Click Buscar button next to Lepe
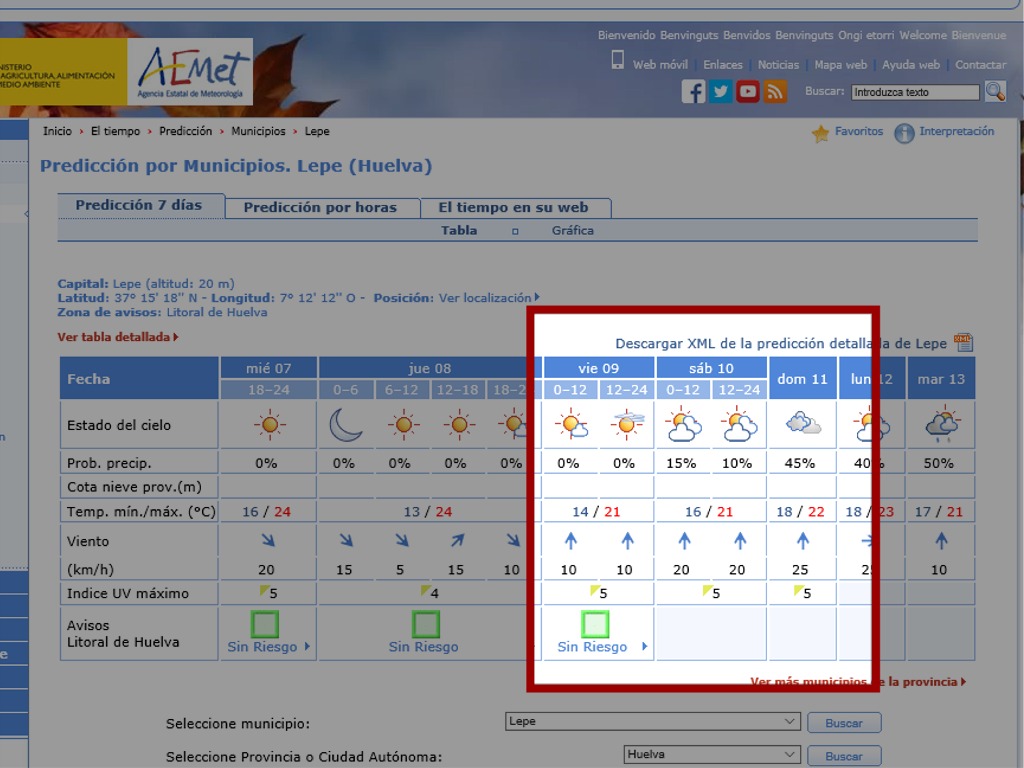The width and height of the screenshot is (1024, 768). click(844, 723)
